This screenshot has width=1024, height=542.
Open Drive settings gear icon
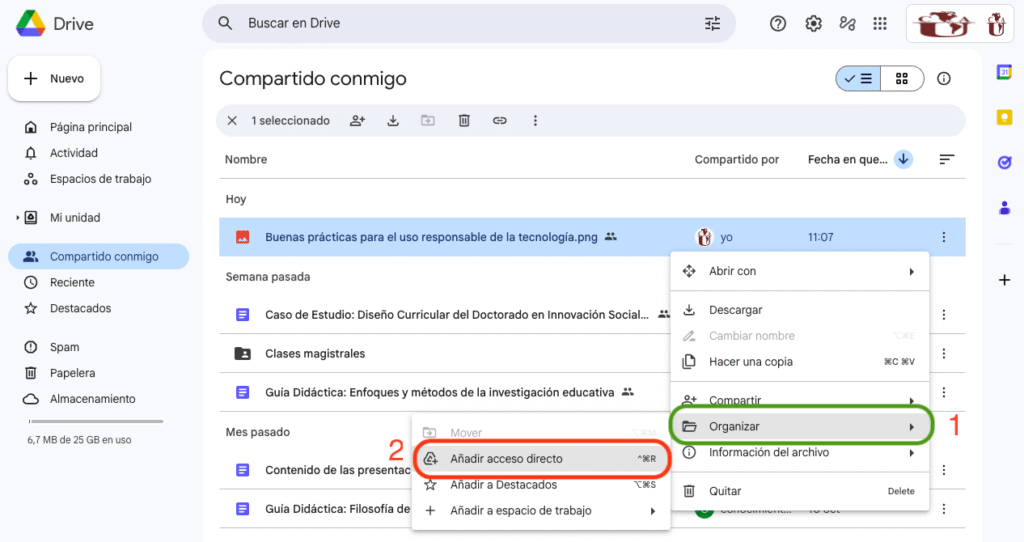tap(814, 24)
